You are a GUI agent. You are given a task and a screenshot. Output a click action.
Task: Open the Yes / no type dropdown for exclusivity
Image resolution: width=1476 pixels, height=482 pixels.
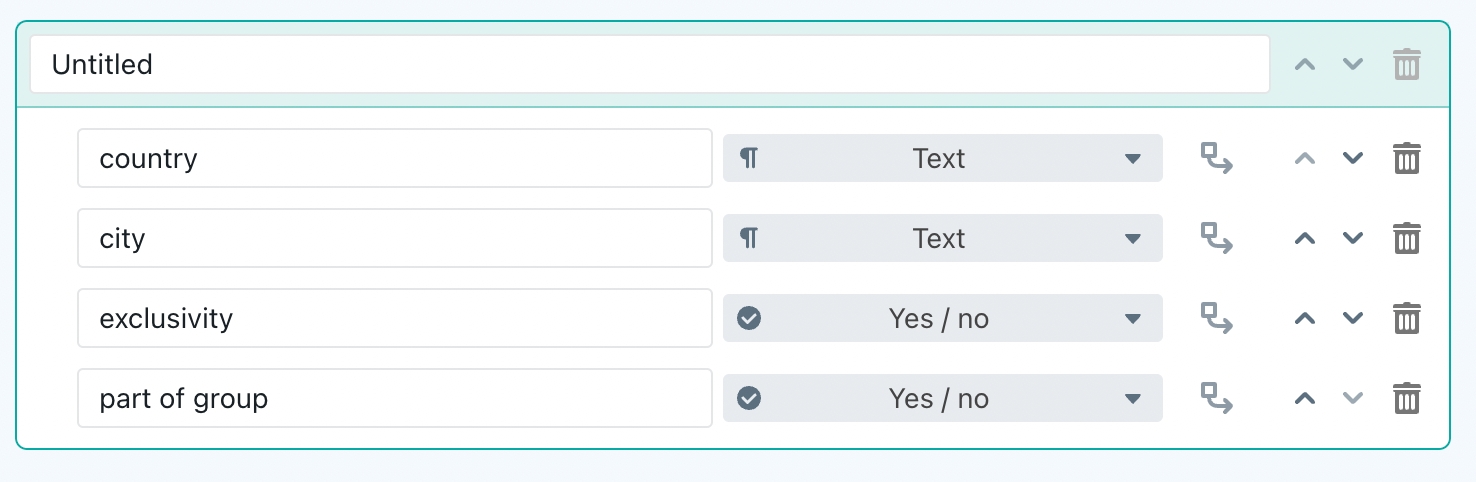pyautogui.click(x=943, y=318)
